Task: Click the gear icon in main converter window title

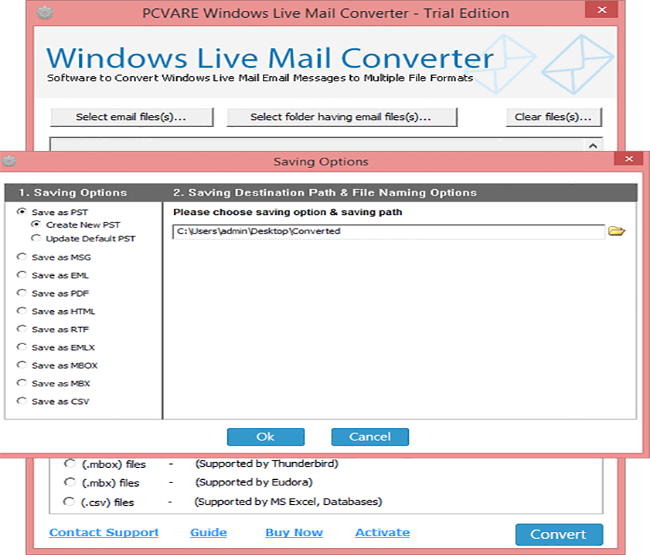Action: coord(44,13)
